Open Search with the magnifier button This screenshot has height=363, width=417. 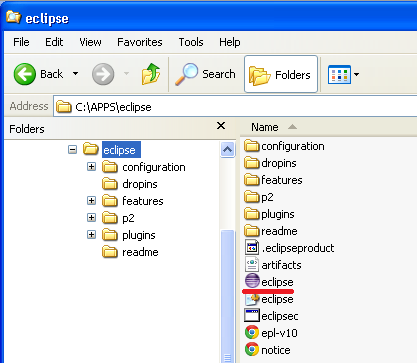205,74
